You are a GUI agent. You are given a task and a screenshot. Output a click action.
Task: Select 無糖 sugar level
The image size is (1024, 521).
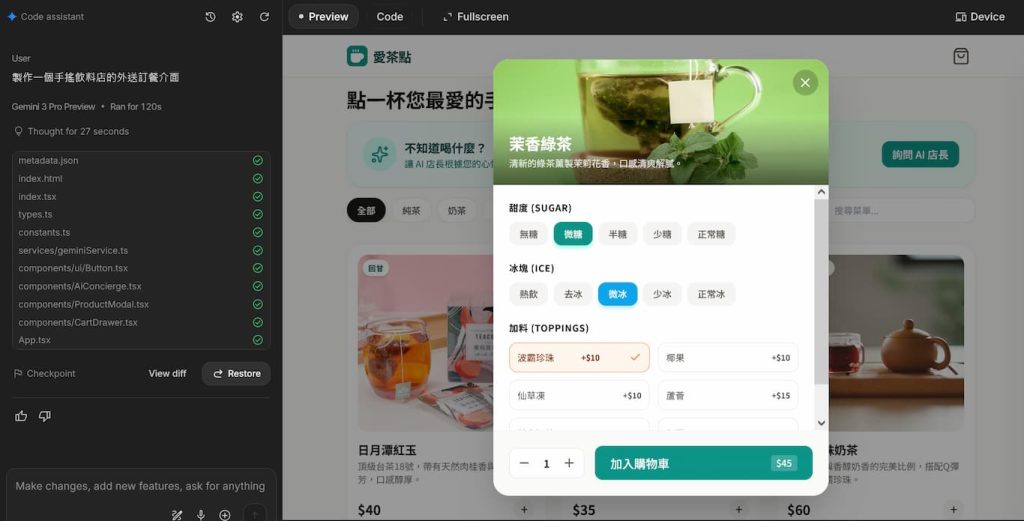528,234
